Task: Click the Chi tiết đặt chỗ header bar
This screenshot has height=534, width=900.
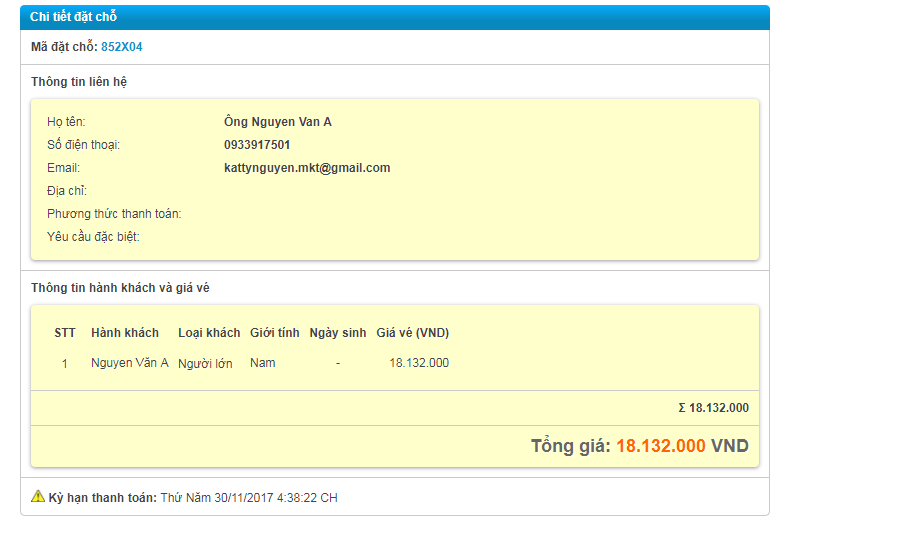Action: 394,17
